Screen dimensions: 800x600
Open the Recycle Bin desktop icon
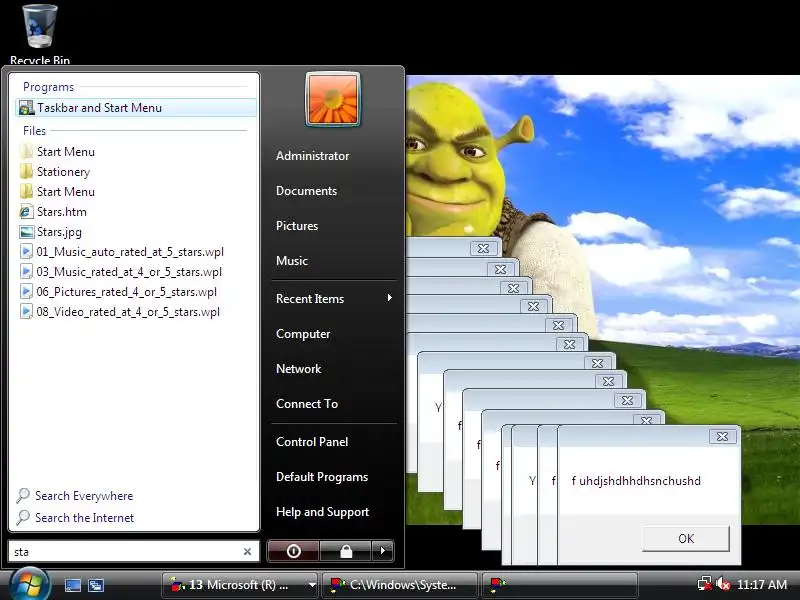point(40,34)
